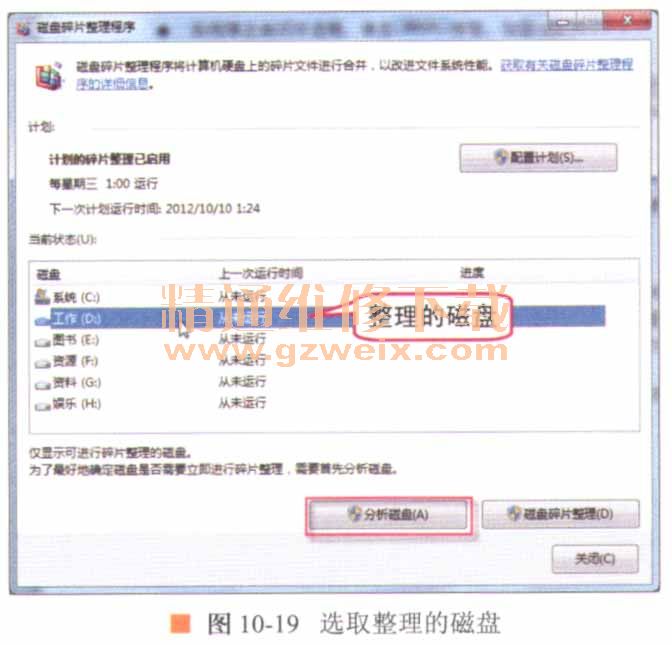Image resolution: width=672 pixels, height=645 pixels.
Task: Select the 资料 (G:) row's 从未运行 status
Action: point(243,381)
